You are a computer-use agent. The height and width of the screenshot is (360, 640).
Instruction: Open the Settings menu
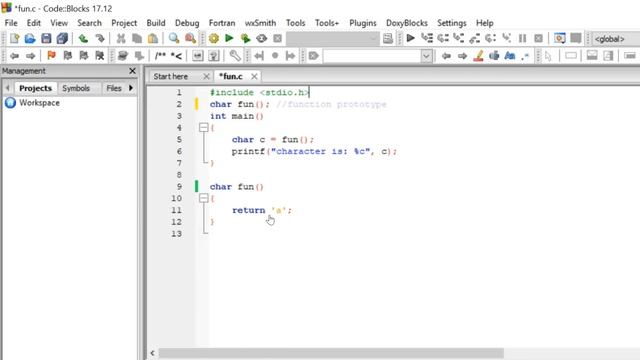(451, 23)
